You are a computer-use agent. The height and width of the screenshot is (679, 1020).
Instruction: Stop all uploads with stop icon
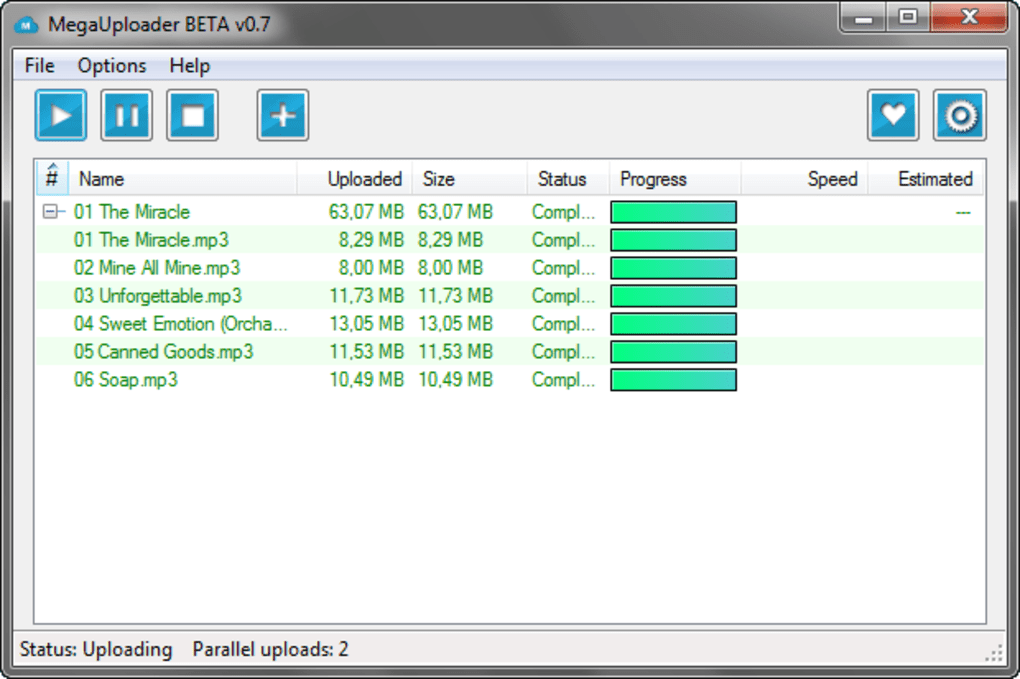(x=193, y=116)
